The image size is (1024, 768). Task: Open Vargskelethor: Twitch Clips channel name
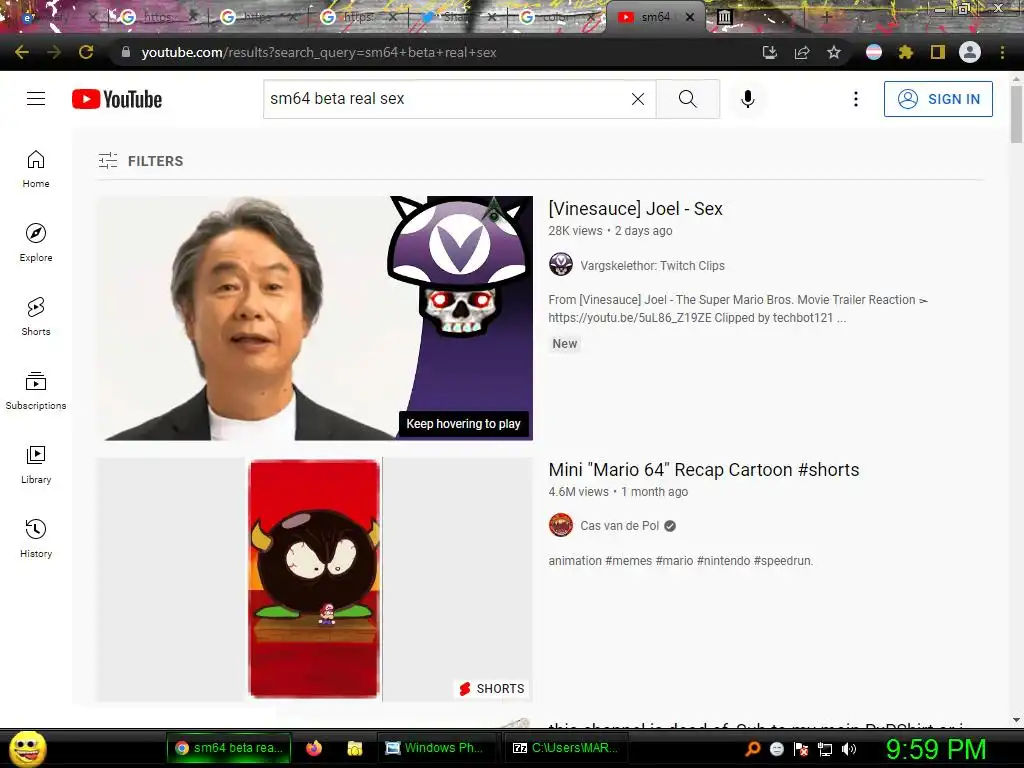(652, 265)
